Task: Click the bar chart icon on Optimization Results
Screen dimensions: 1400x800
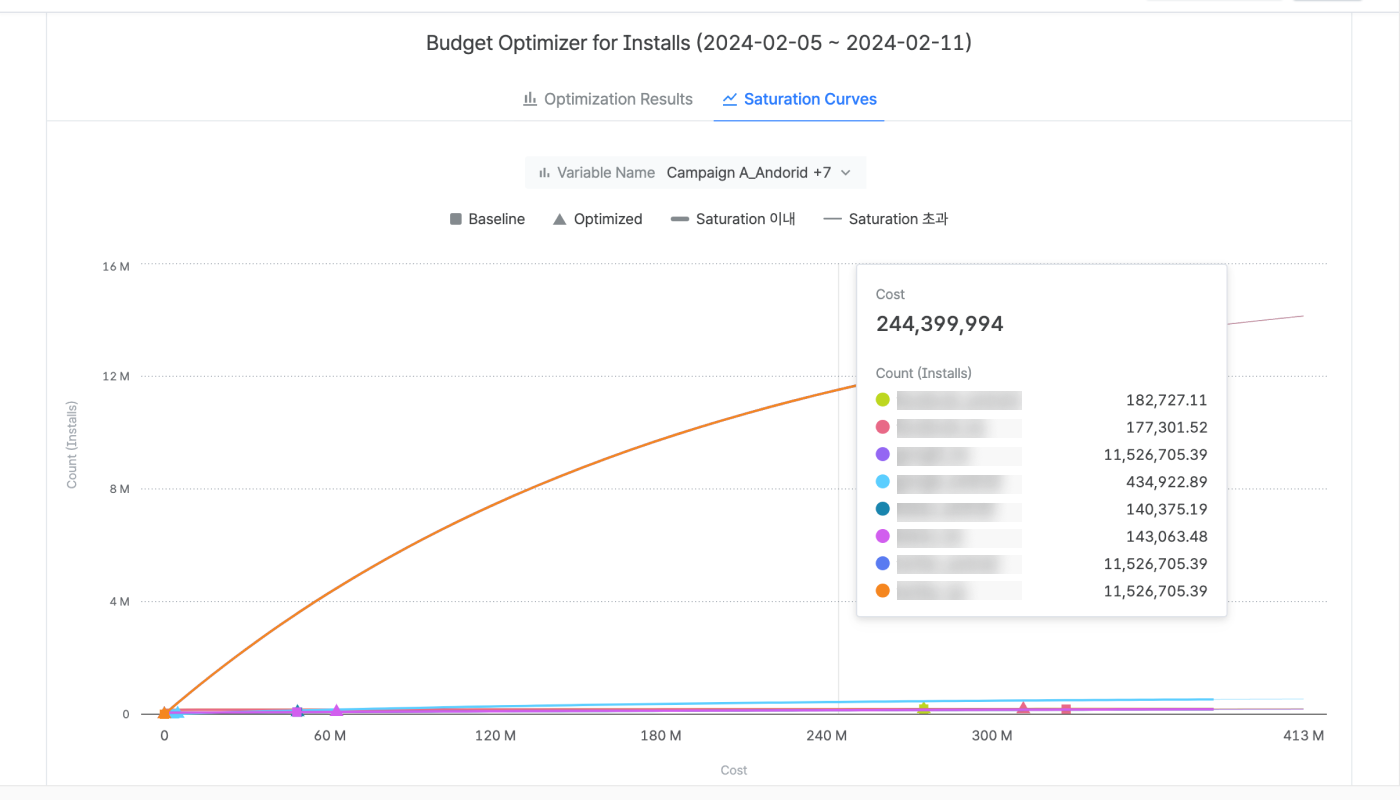Action: click(530, 99)
